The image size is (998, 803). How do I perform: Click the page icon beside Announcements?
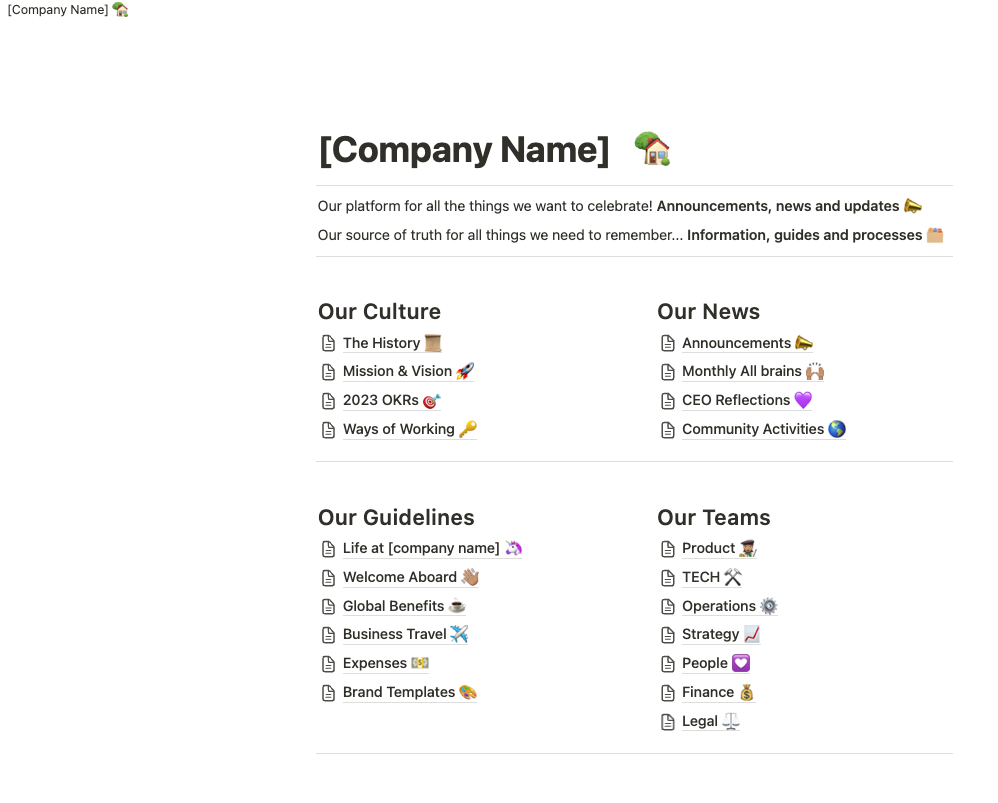point(668,343)
